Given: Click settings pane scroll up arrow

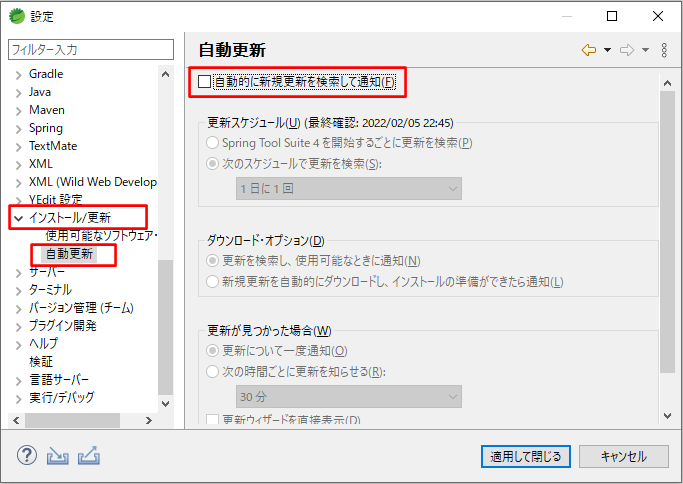Looking at the screenshot, I should coord(667,83).
